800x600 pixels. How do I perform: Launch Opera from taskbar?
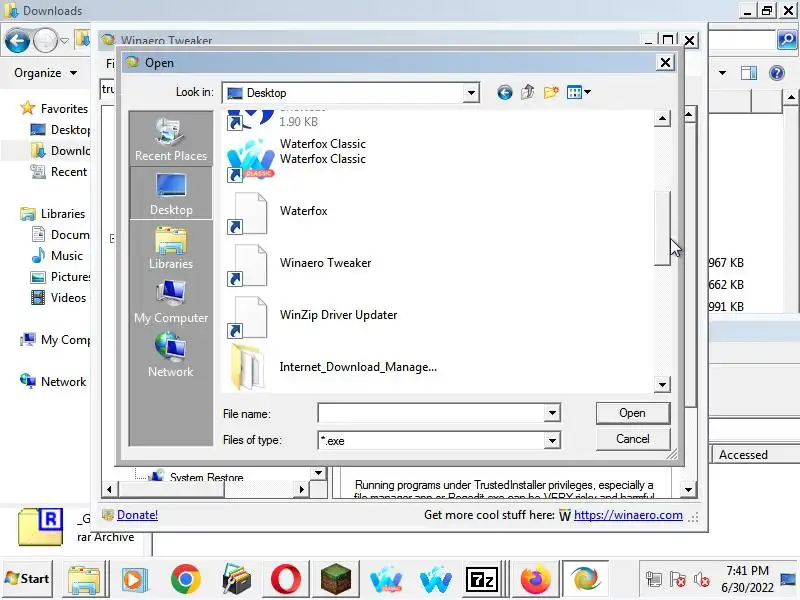click(286, 580)
